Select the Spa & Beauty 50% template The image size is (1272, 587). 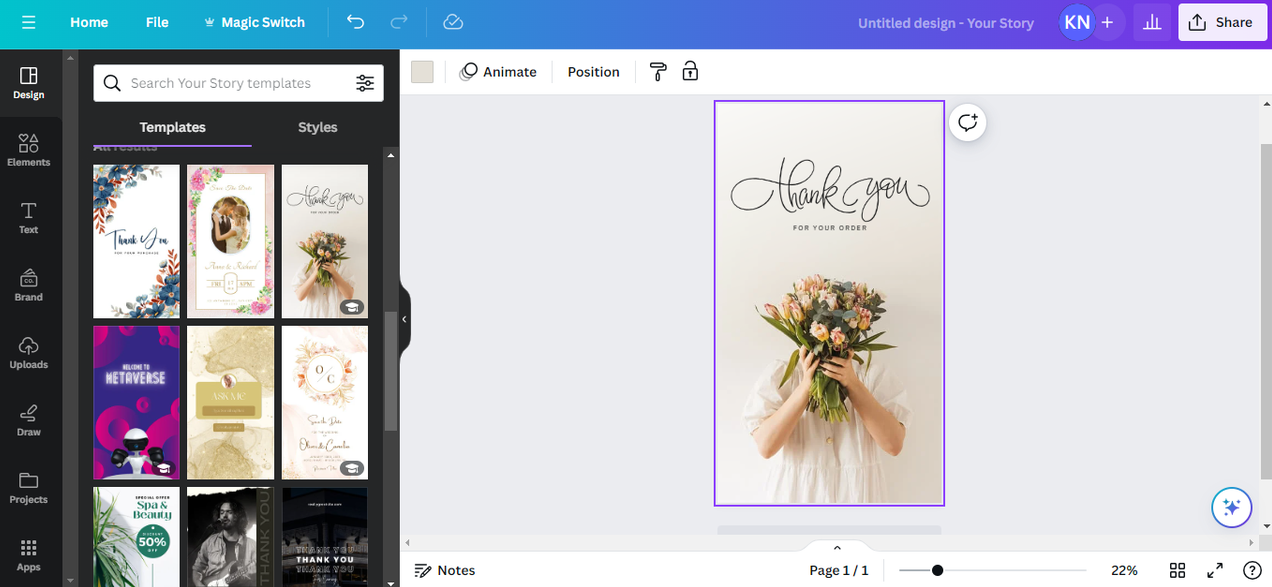tap(136, 536)
